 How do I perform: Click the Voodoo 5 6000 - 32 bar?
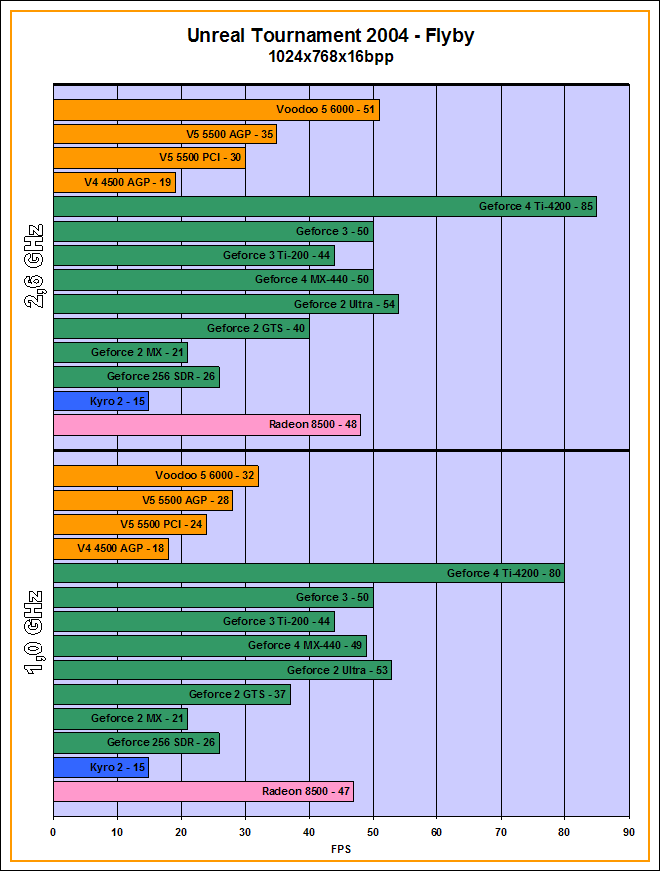[x=155, y=476]
